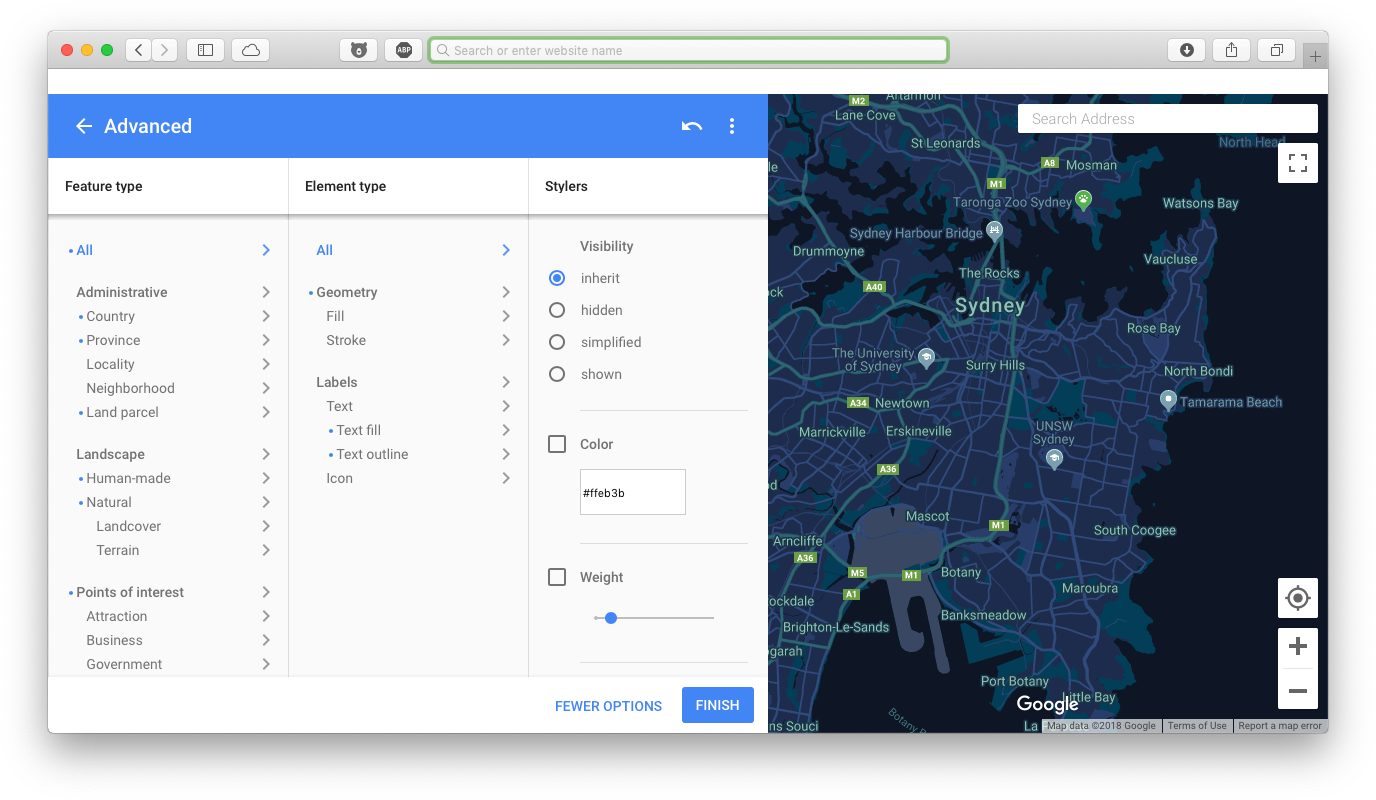Image resolution: width=1376 pixels, height=800 pixels.
Task: Open the Bear extension icon
Action: click(x=359, y=50)
